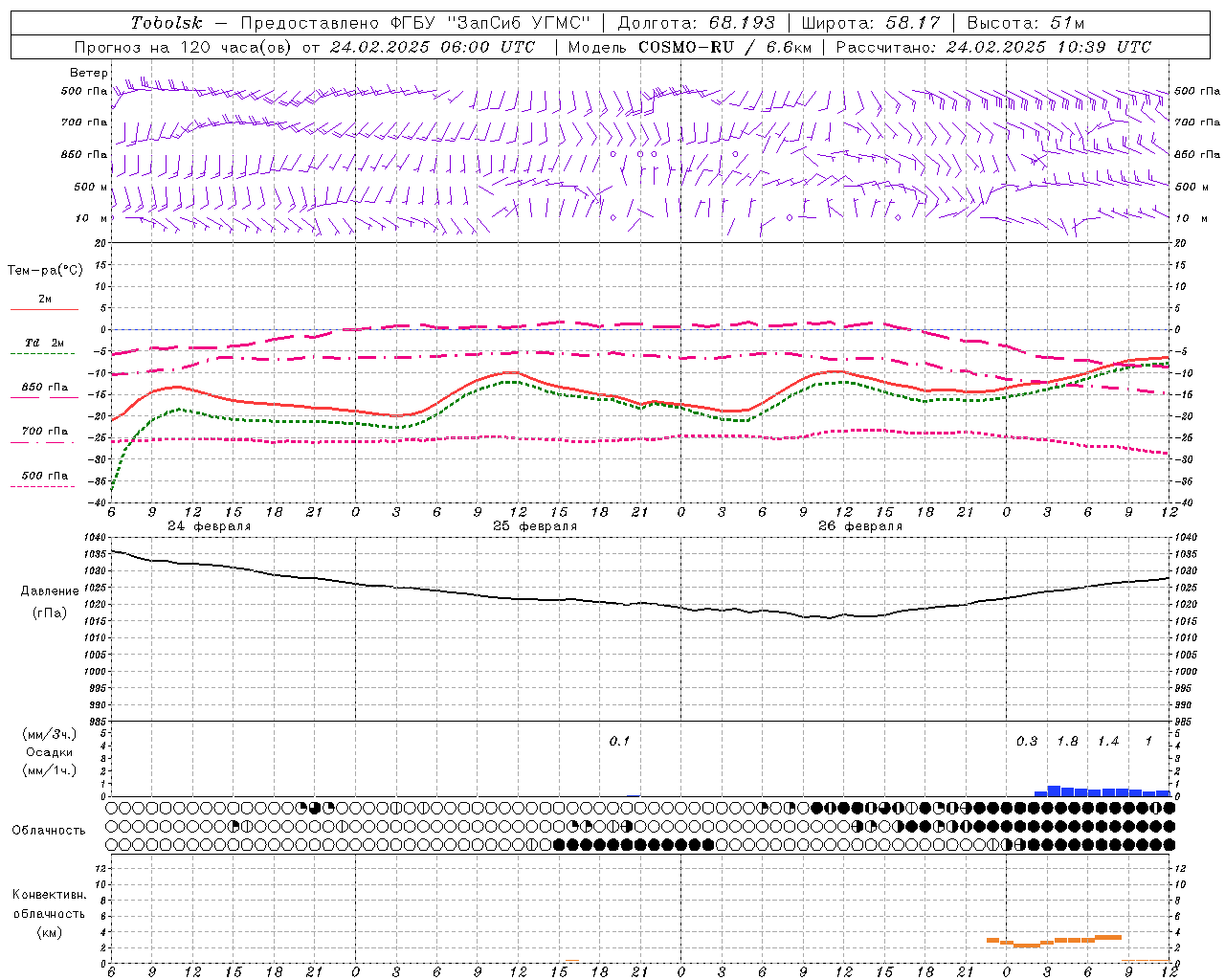Click the 'Осадки' precipitation label
The image size is (1225, 980).
click(49, 753)
